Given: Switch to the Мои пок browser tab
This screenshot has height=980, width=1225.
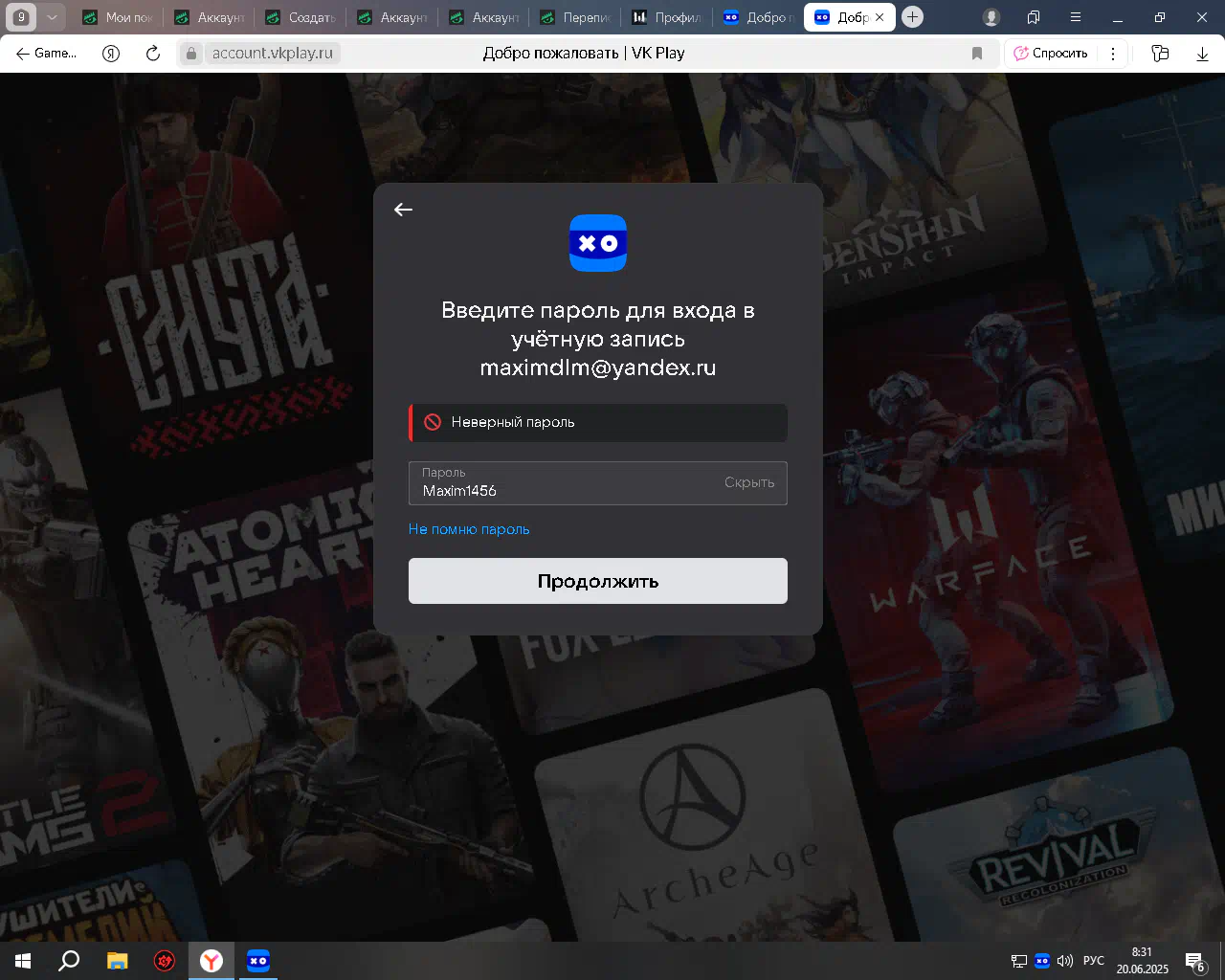Looking at the screenshot, I should tap(117, 17).
